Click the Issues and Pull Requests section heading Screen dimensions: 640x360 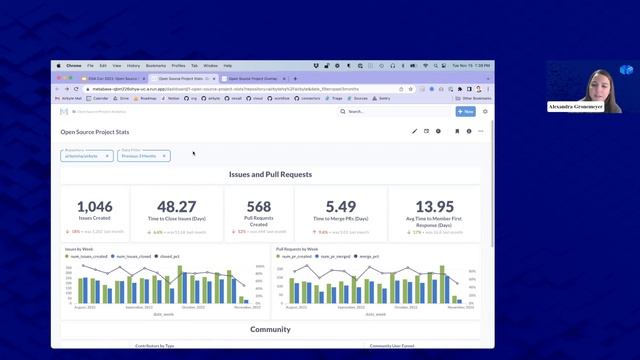click(270, 174)
